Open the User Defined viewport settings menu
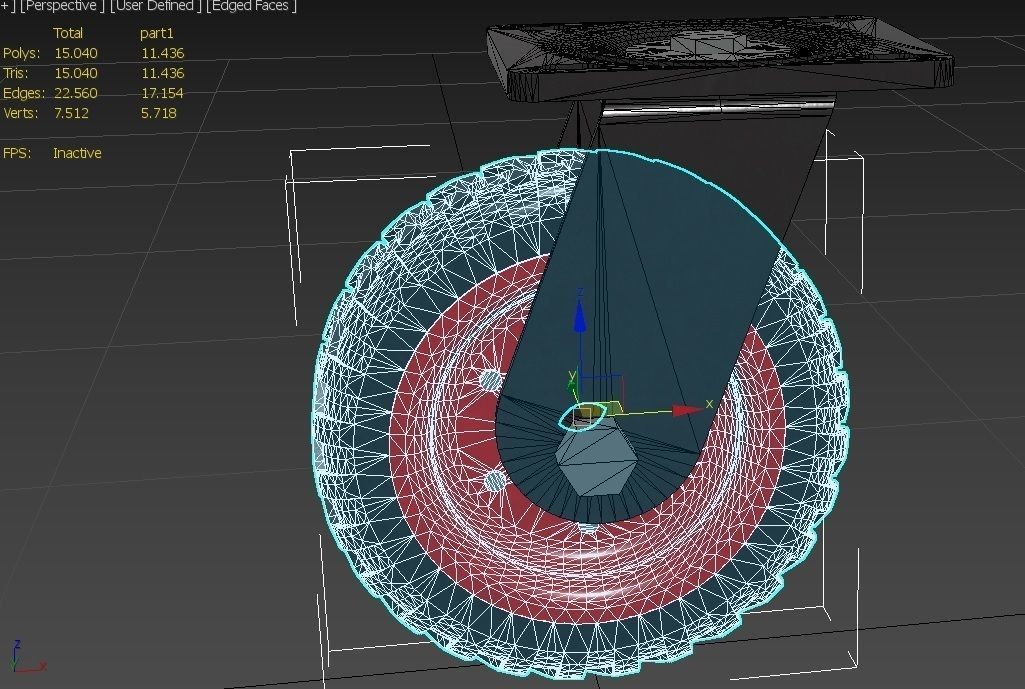This screenshot has width=1025, height=689. tap(156, 6)
